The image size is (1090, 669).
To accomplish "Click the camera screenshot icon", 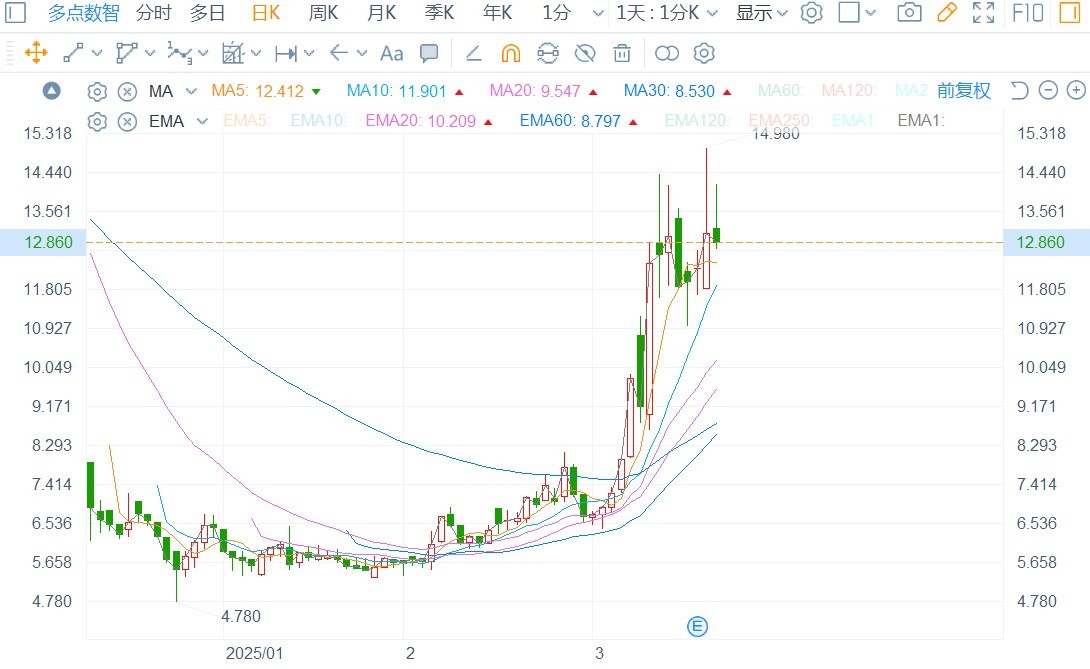I will pyautogui.click(x=909, y=13).
